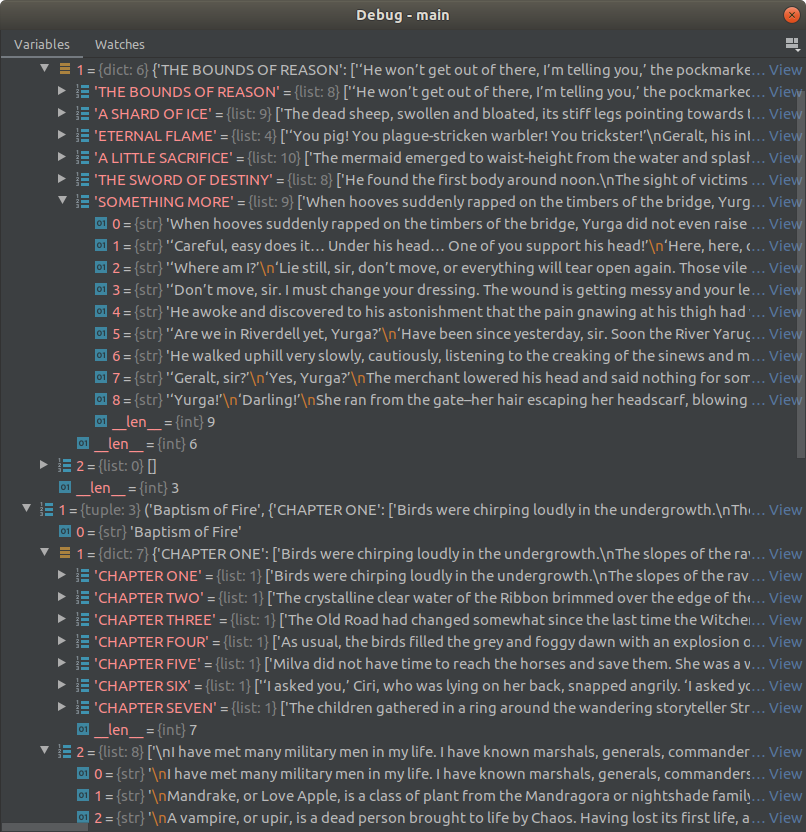
Task: Open View for the 'CHAPTER SIX' row
Action: click(785, 686)
